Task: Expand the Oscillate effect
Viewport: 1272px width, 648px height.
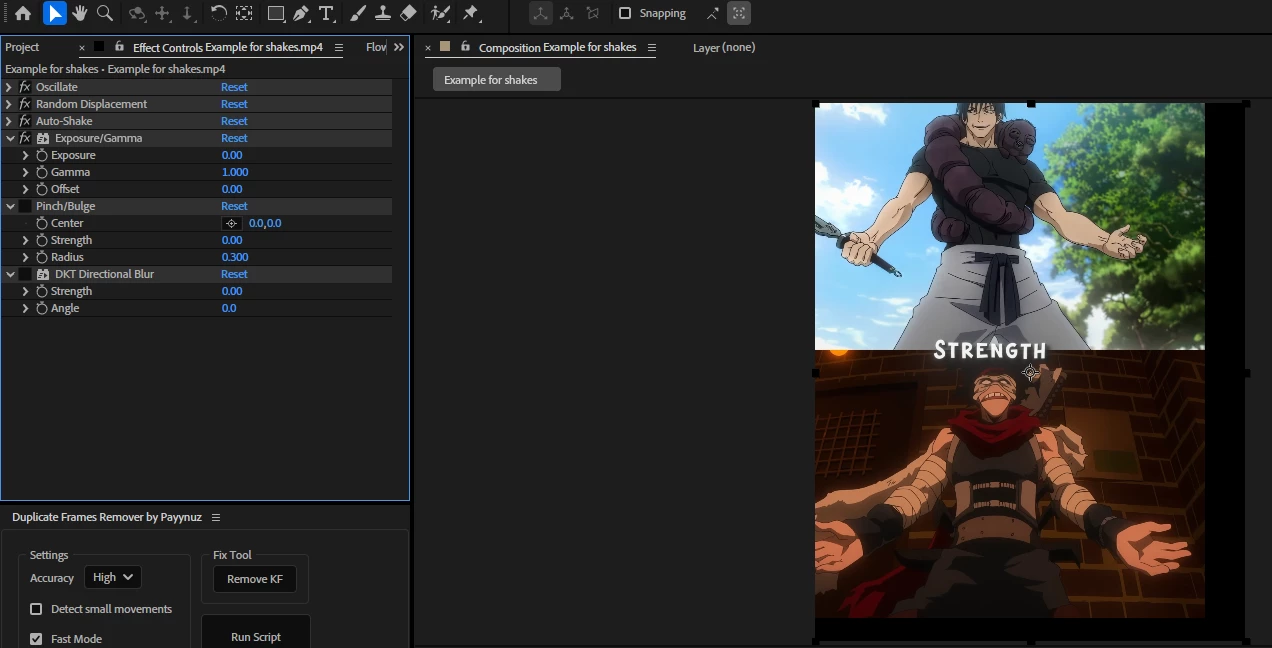Action: click(9, 87)
